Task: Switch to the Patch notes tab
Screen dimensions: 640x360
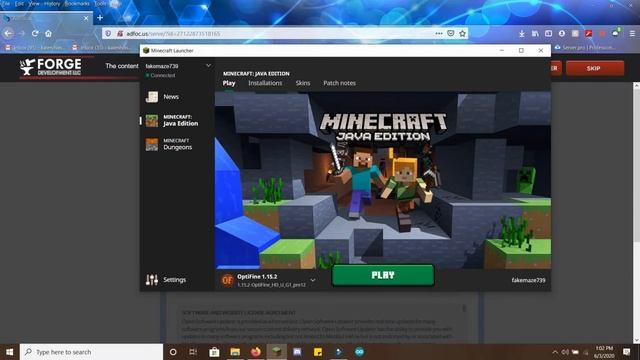Action: click(x=339, y=83)
